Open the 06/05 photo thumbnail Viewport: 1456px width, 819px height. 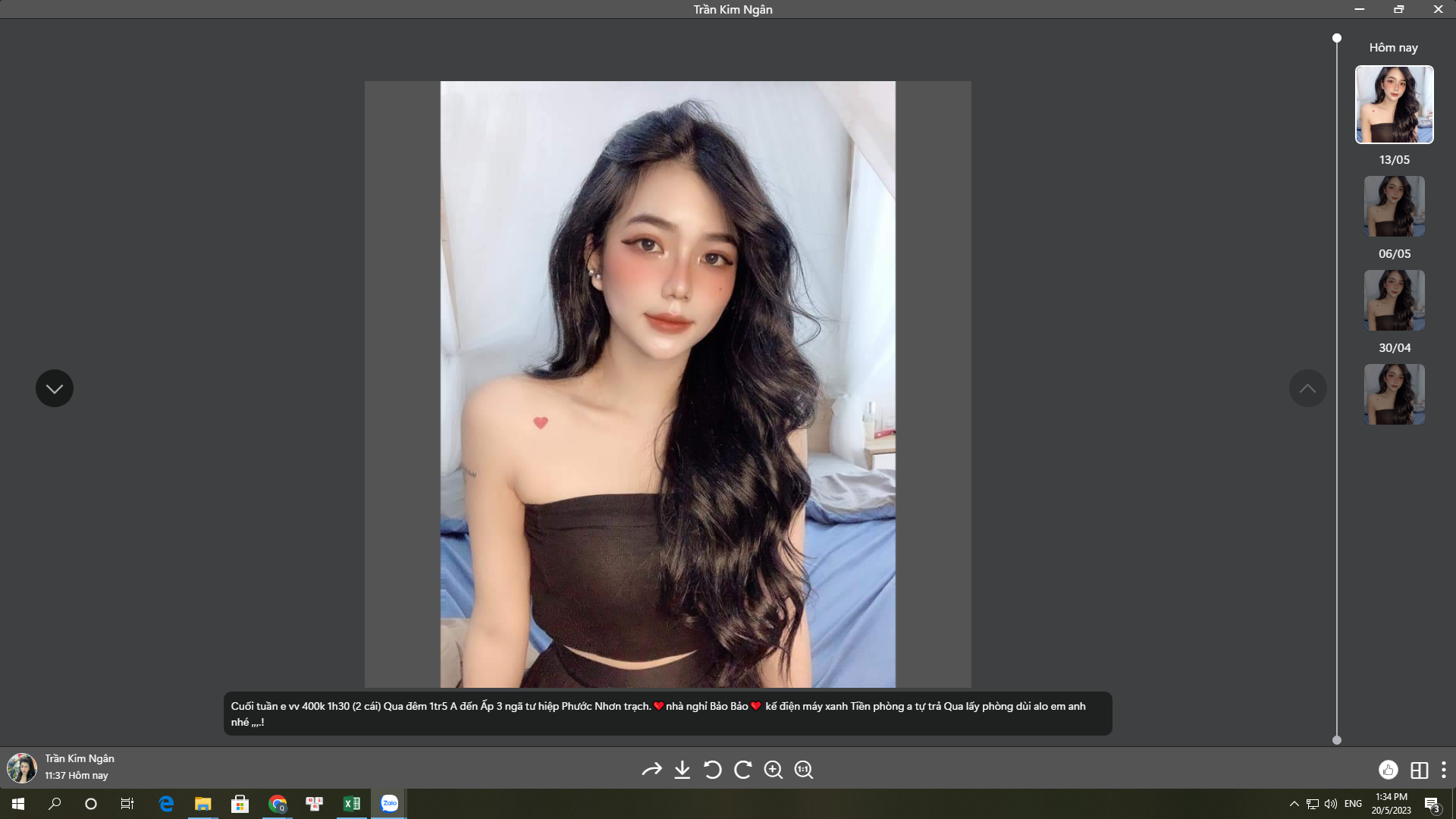tap(1394, 300)
